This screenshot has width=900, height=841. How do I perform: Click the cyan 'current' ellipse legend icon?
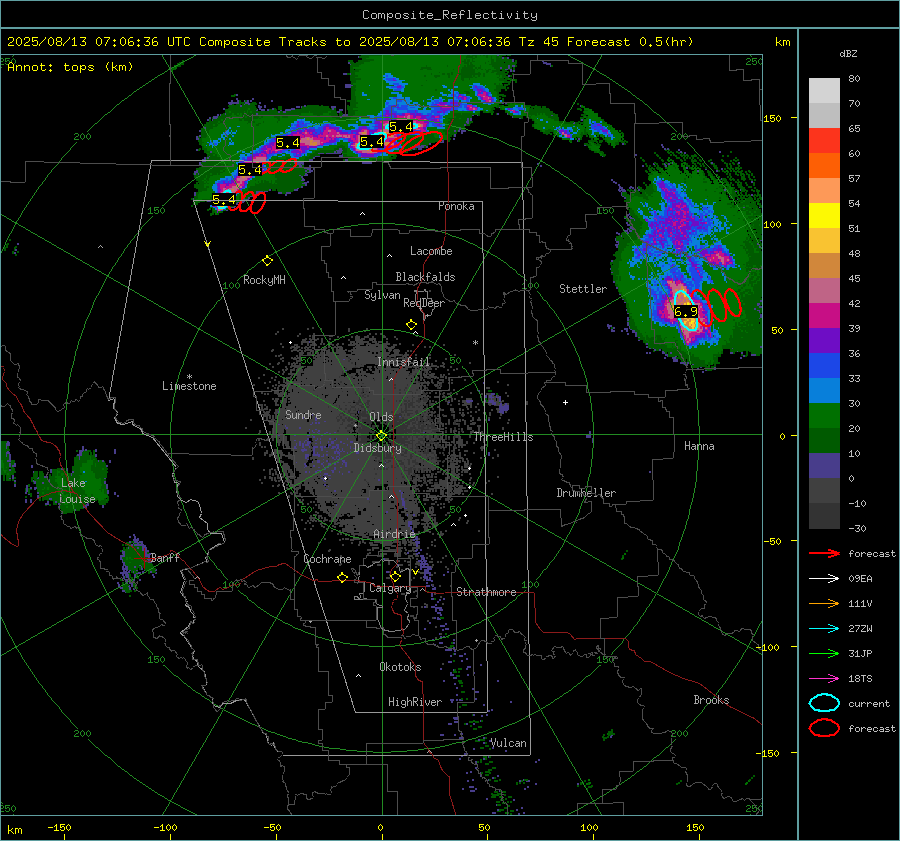824,703
